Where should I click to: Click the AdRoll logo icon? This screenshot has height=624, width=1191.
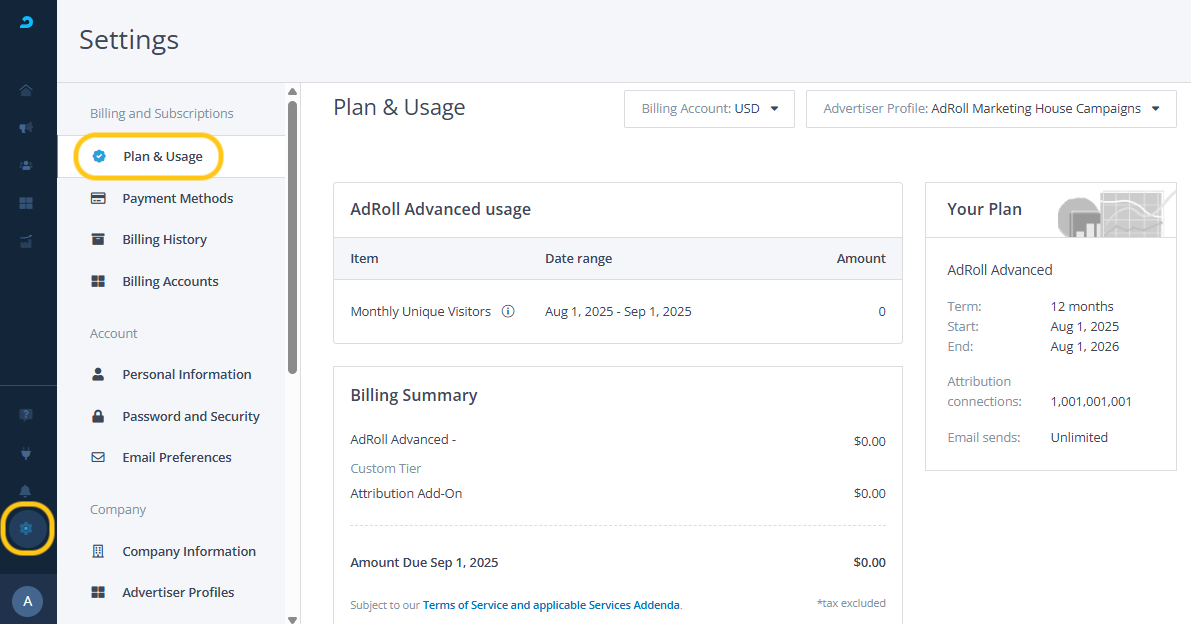click(x=27, y=22)
